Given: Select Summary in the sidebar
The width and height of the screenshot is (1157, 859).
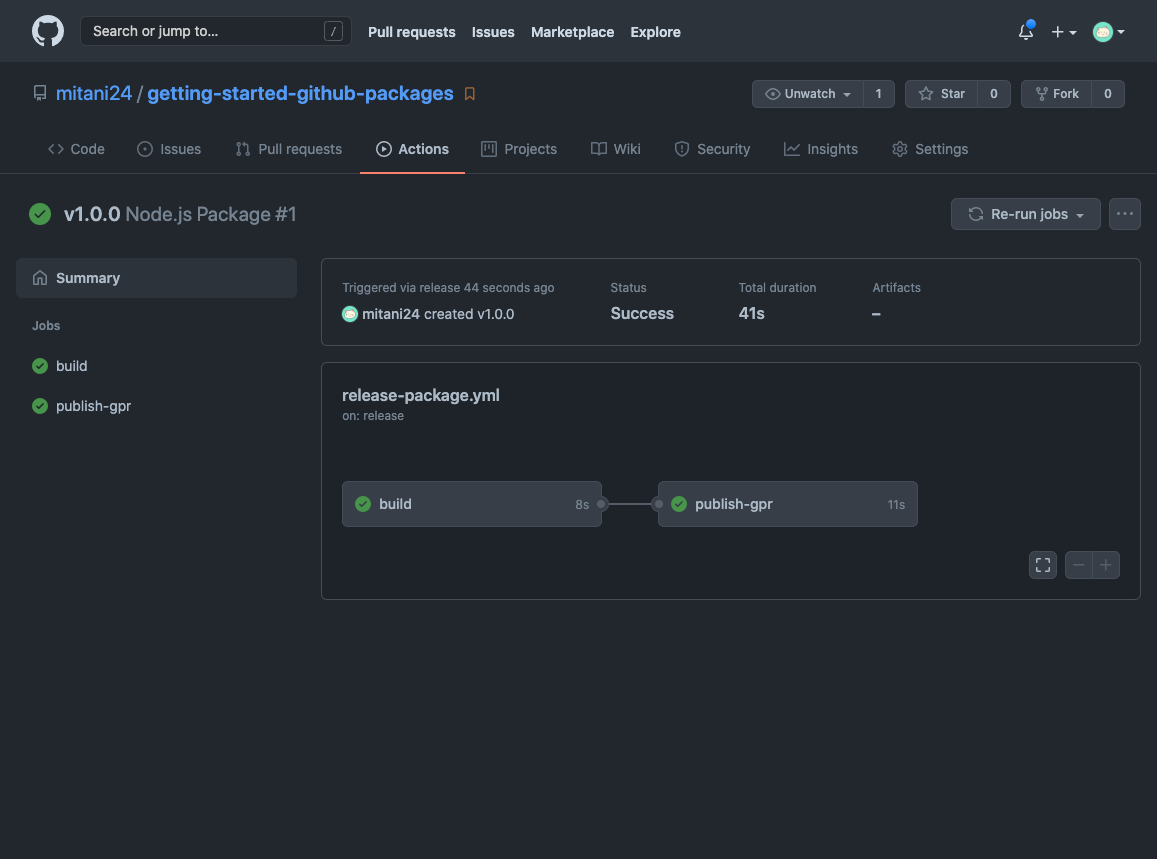Looking at the screenshot, I should coord(156,278).
